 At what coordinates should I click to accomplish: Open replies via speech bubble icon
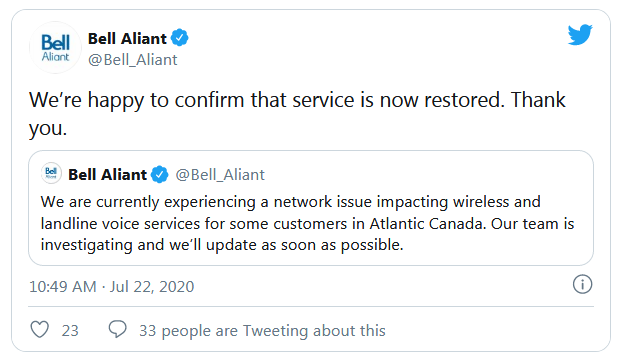118,329
